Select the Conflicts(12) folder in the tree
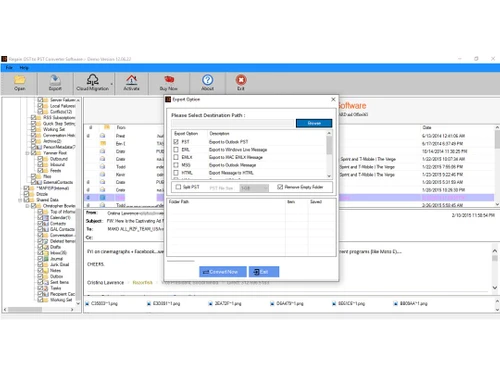 pos(61,112)
